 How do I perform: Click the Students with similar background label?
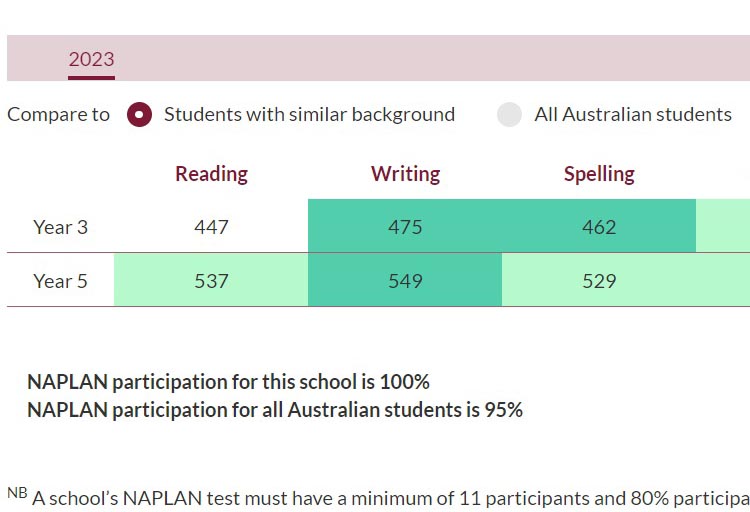click(309, 115)
